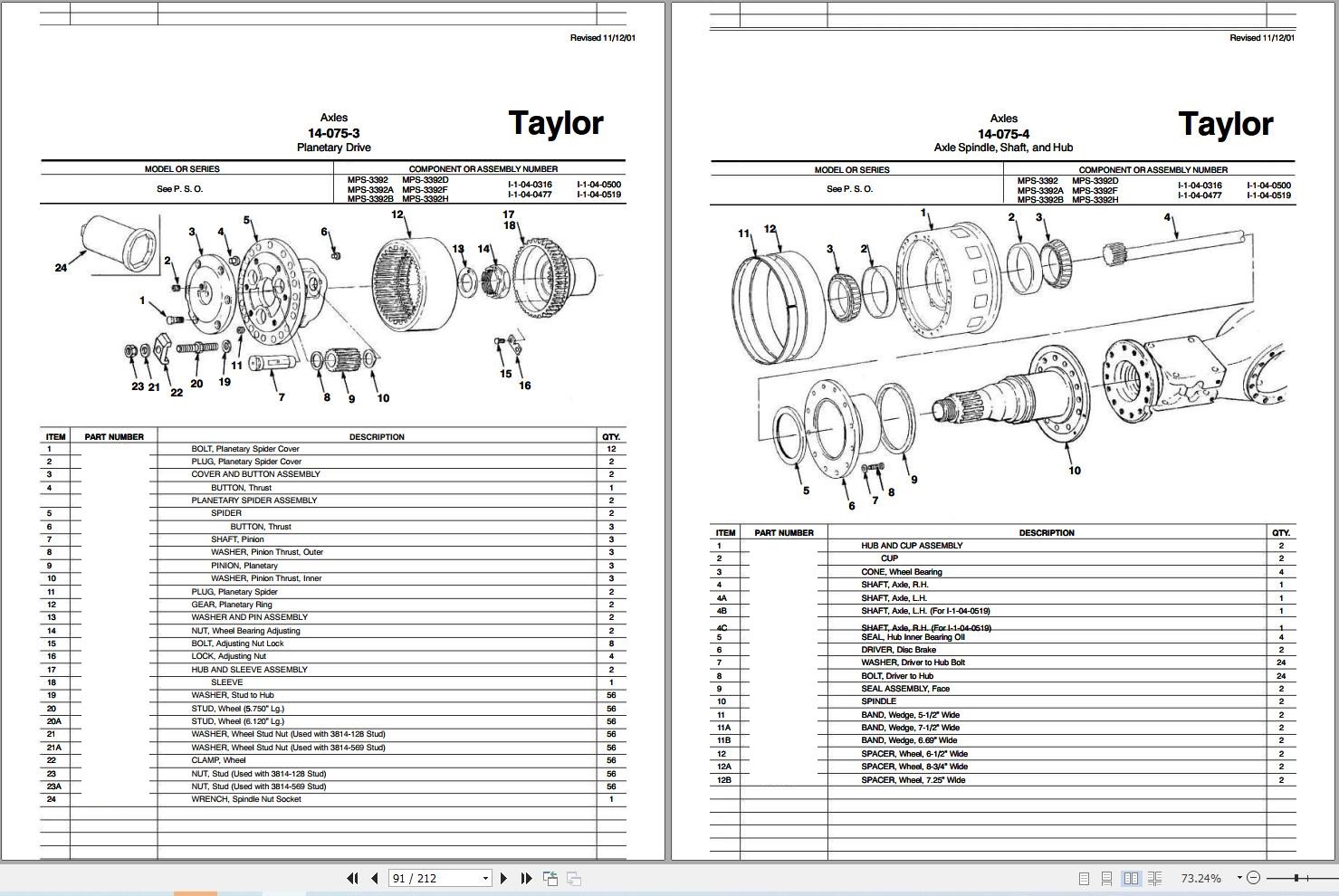This screenshot has width=1339, height=896.
Task: Click the 73.24% zoom value
Action: 1200,878
